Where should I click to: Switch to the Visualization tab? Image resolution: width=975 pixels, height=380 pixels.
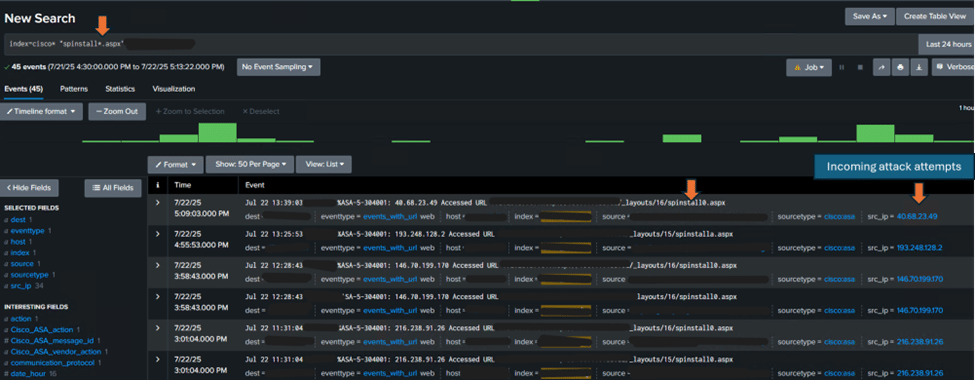173,89
